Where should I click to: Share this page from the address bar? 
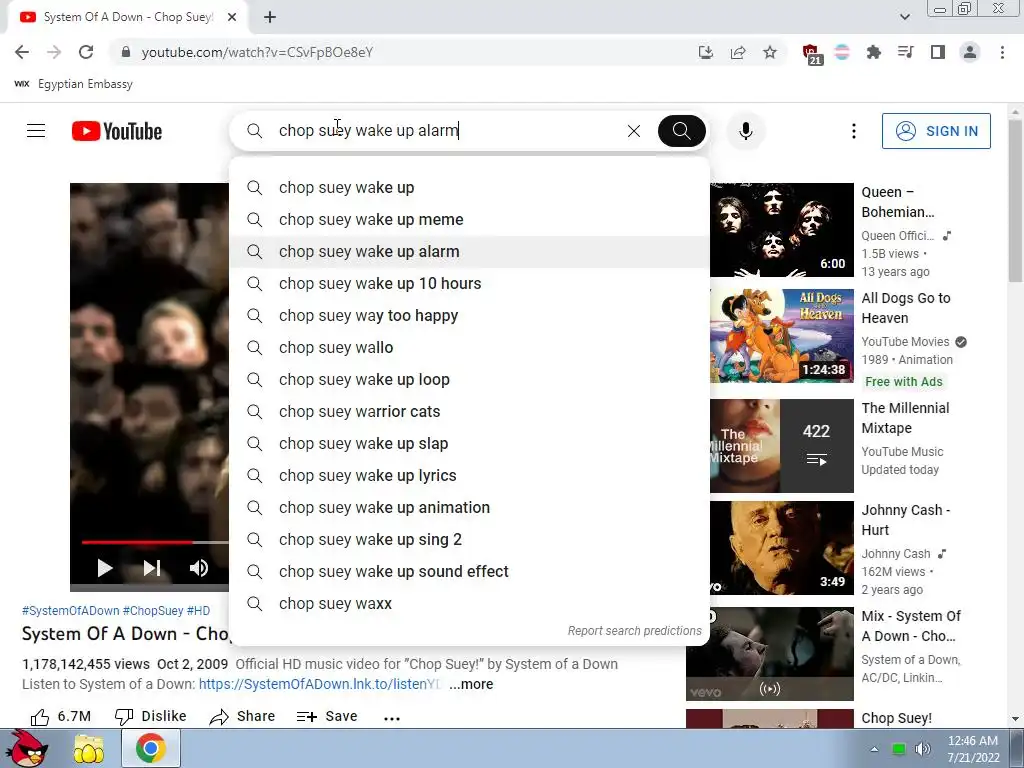point(738,52)
